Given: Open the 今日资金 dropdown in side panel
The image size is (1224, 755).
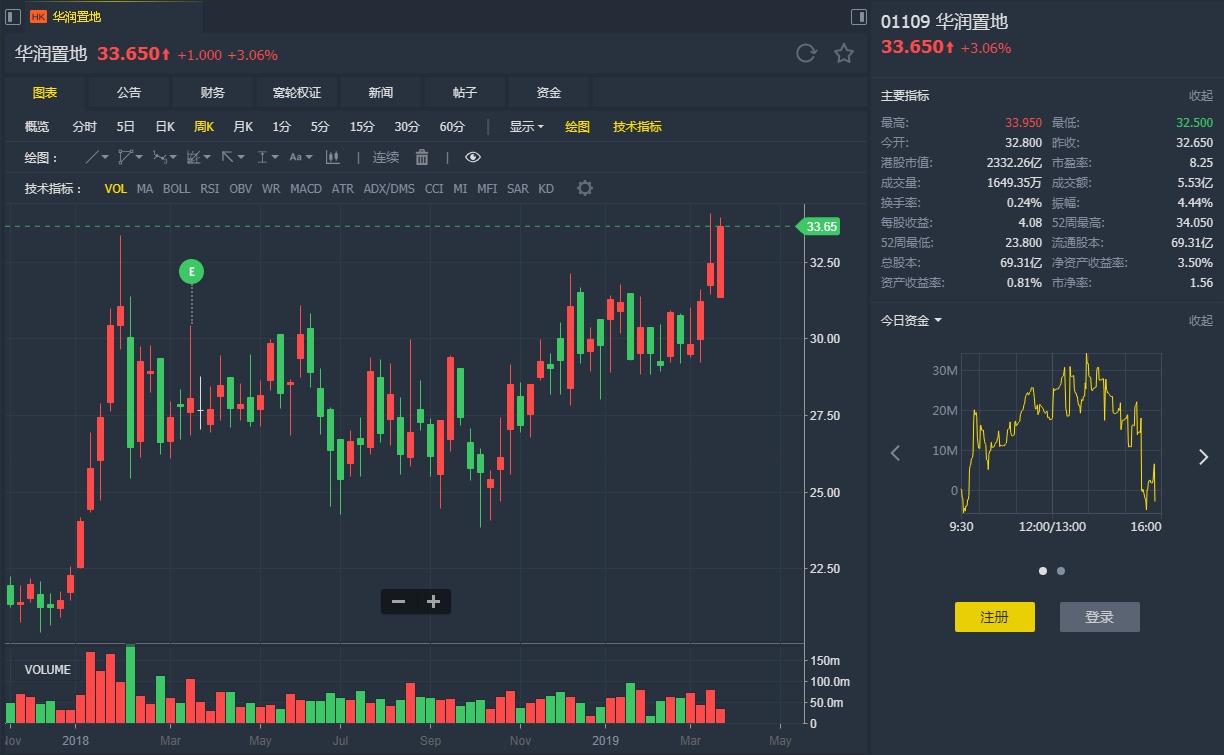Looking at the screenshot, I should coord(911,320).
